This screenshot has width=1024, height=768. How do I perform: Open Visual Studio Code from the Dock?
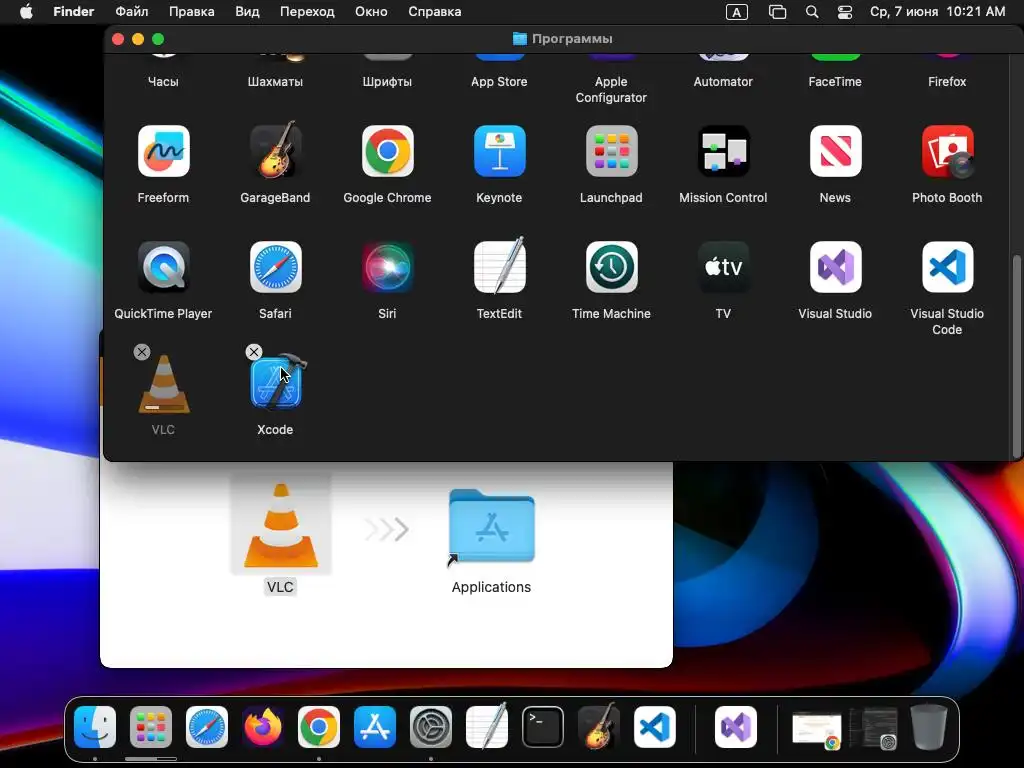pos(654,727)
